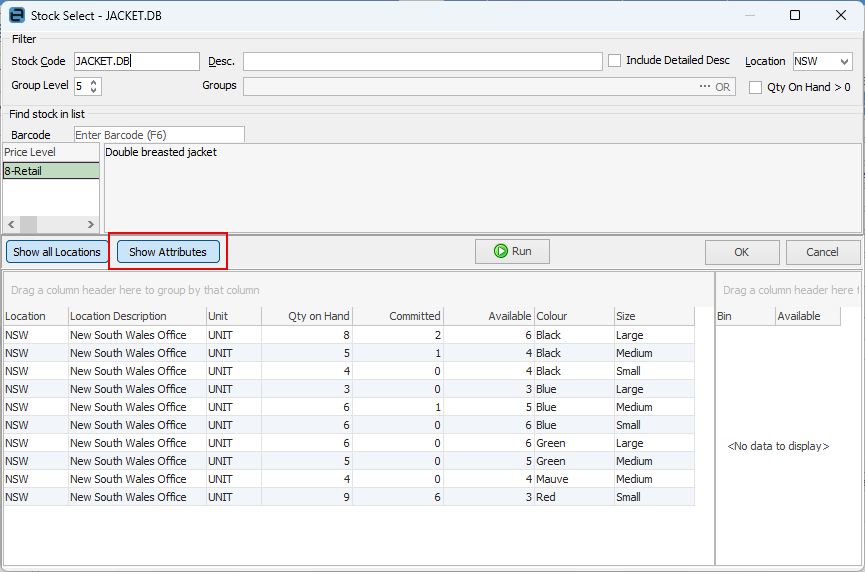The height and width of the screenshot is (572, 865).
Task: Select the 8-Retail price level
Action: [x=51, y=171]
